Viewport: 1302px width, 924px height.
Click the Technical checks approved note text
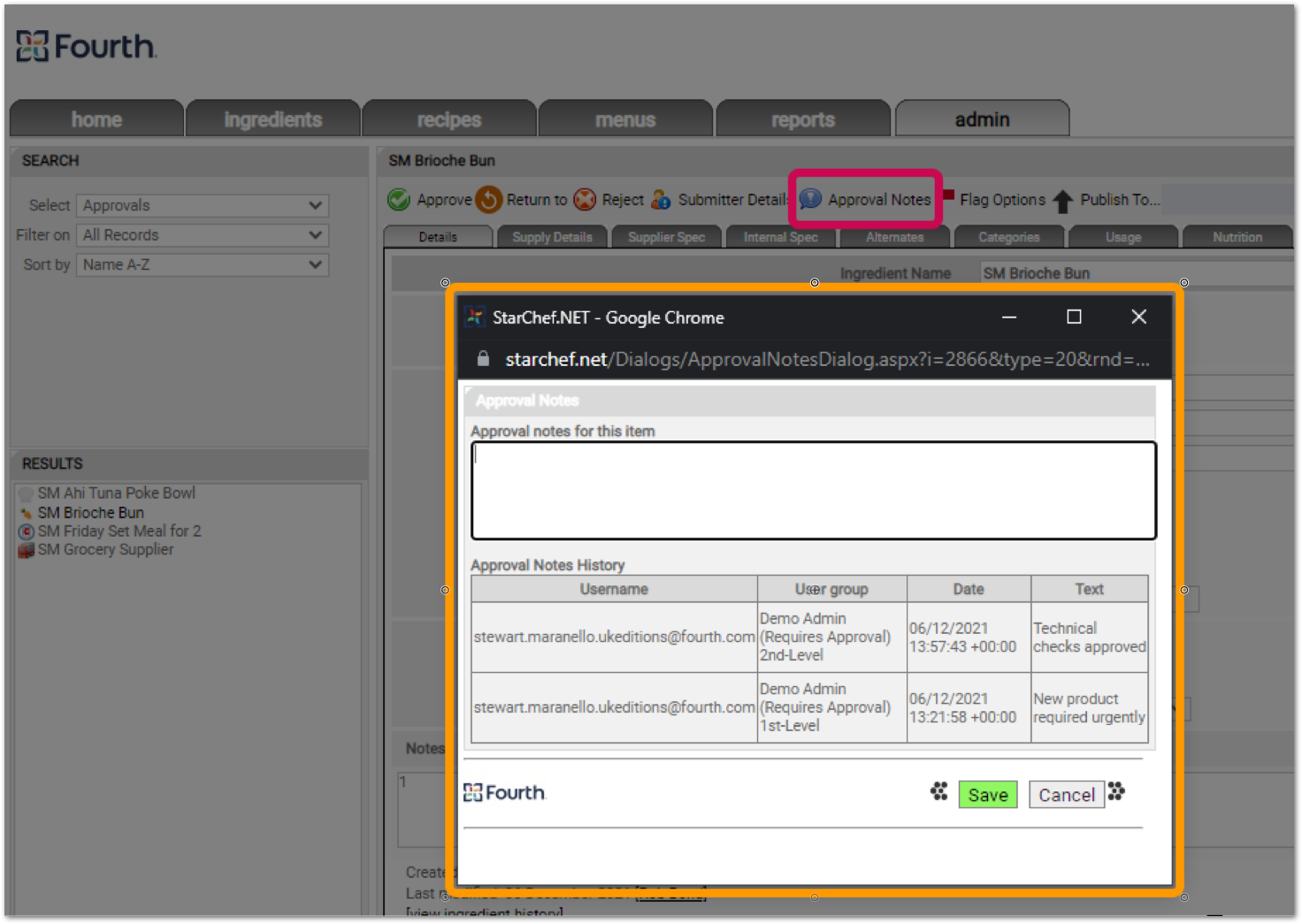(x=1090, y=638)
